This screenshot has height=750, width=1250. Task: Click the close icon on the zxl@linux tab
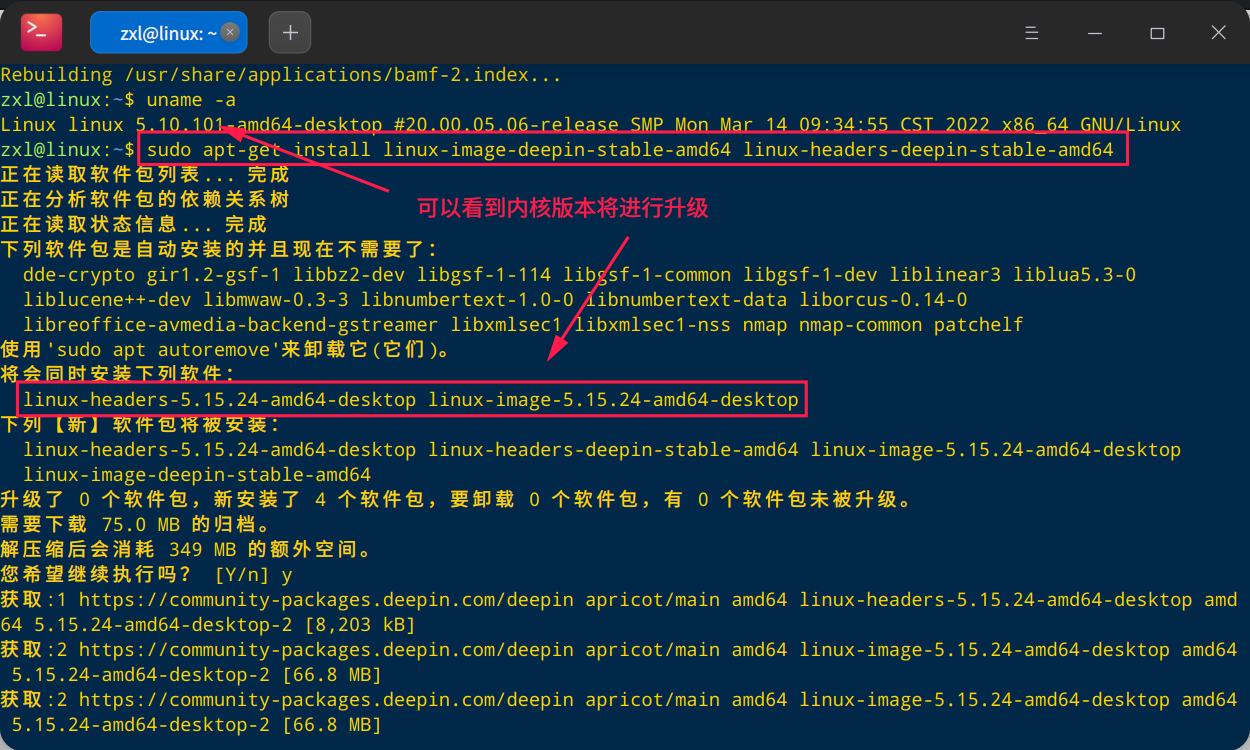(230, 32)
